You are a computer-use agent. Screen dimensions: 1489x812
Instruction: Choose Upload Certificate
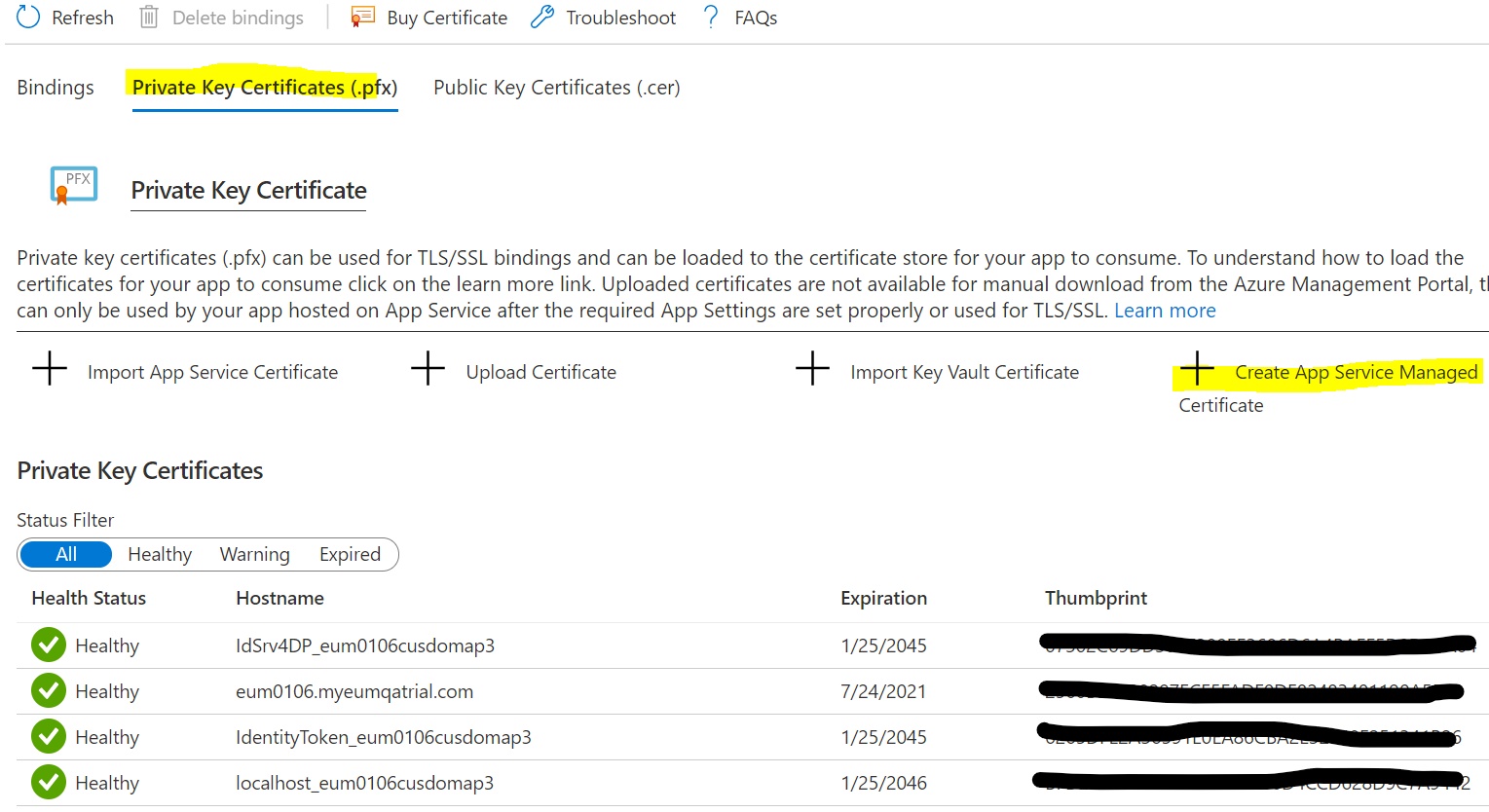click(540, 372)
